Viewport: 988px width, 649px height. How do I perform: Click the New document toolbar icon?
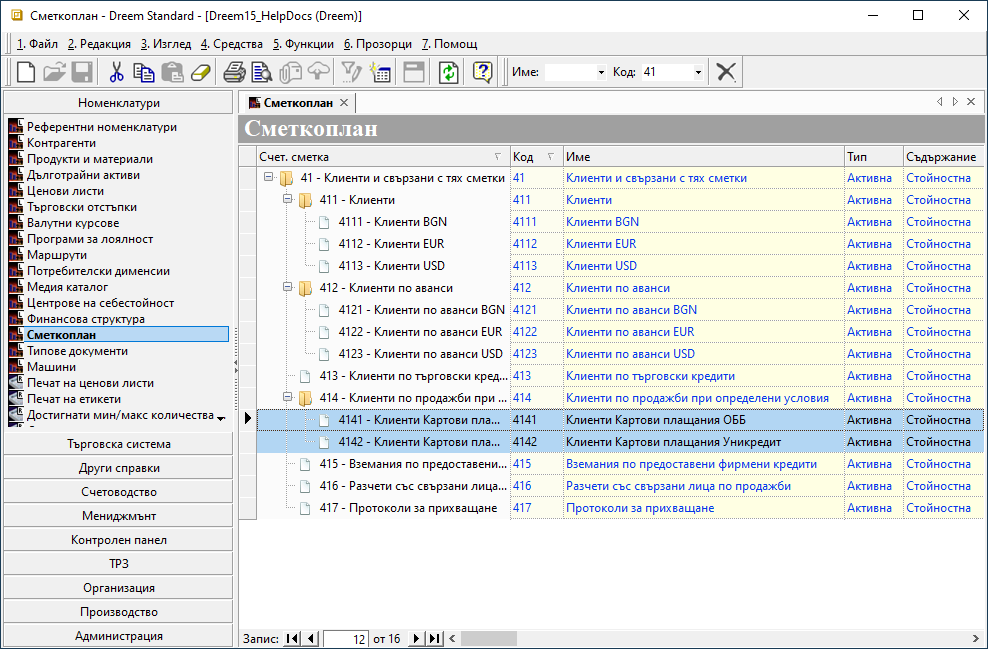[26, 72]
